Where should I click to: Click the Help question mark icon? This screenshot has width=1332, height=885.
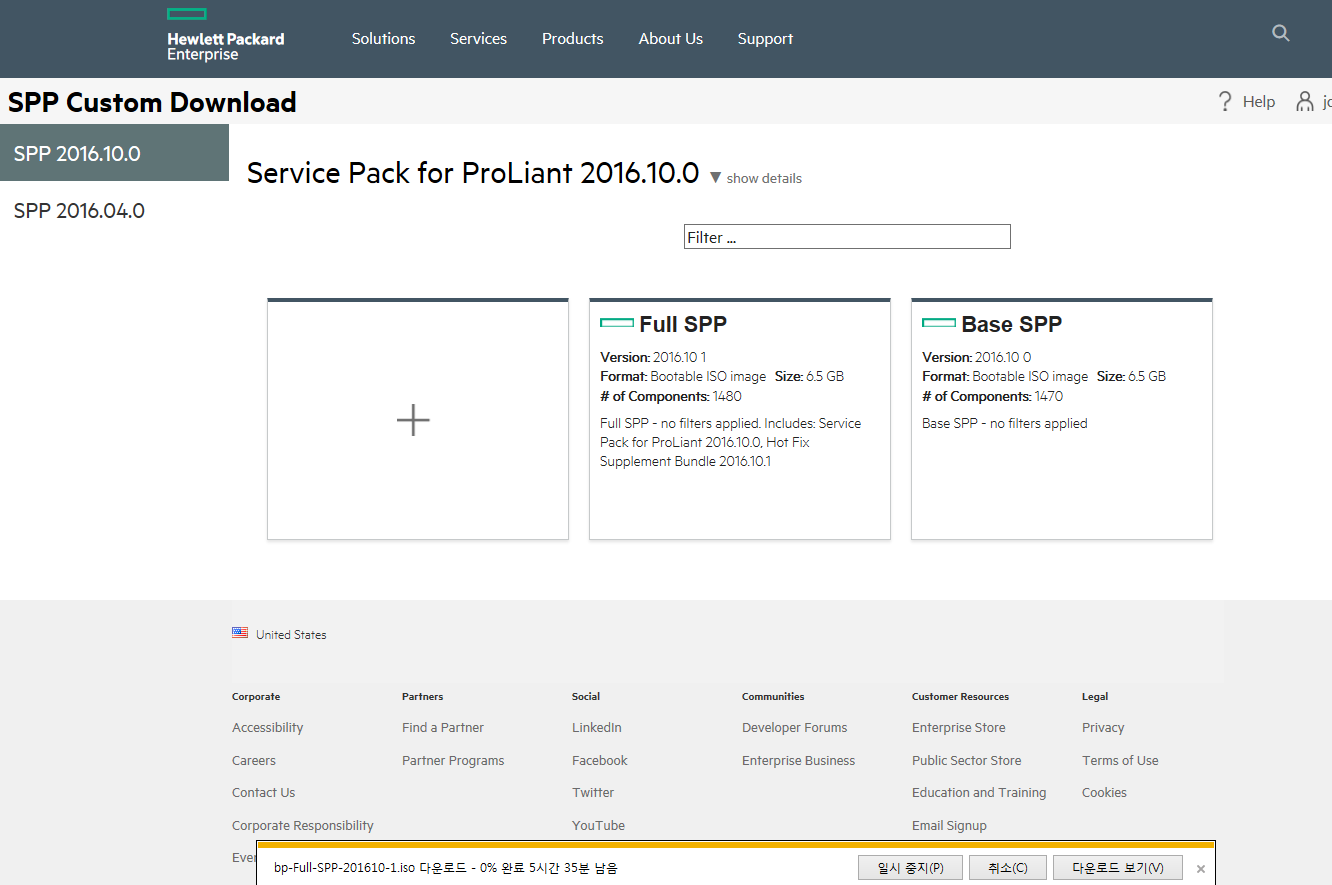[1225, 101]
